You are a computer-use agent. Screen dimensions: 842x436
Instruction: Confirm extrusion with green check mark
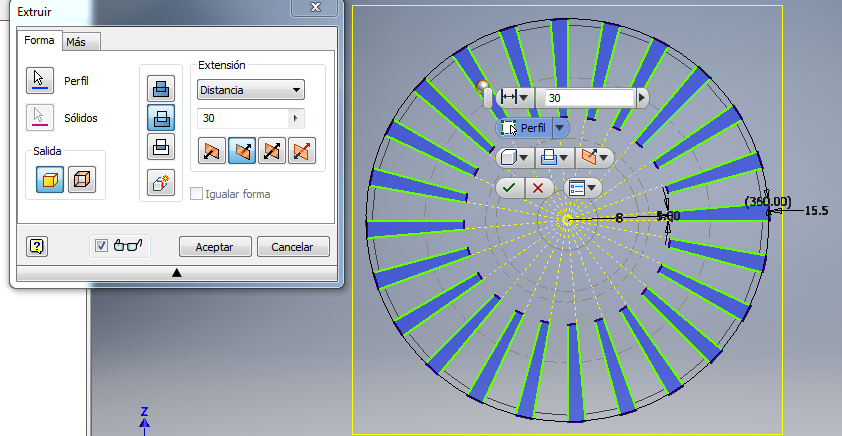click(510, 188)
